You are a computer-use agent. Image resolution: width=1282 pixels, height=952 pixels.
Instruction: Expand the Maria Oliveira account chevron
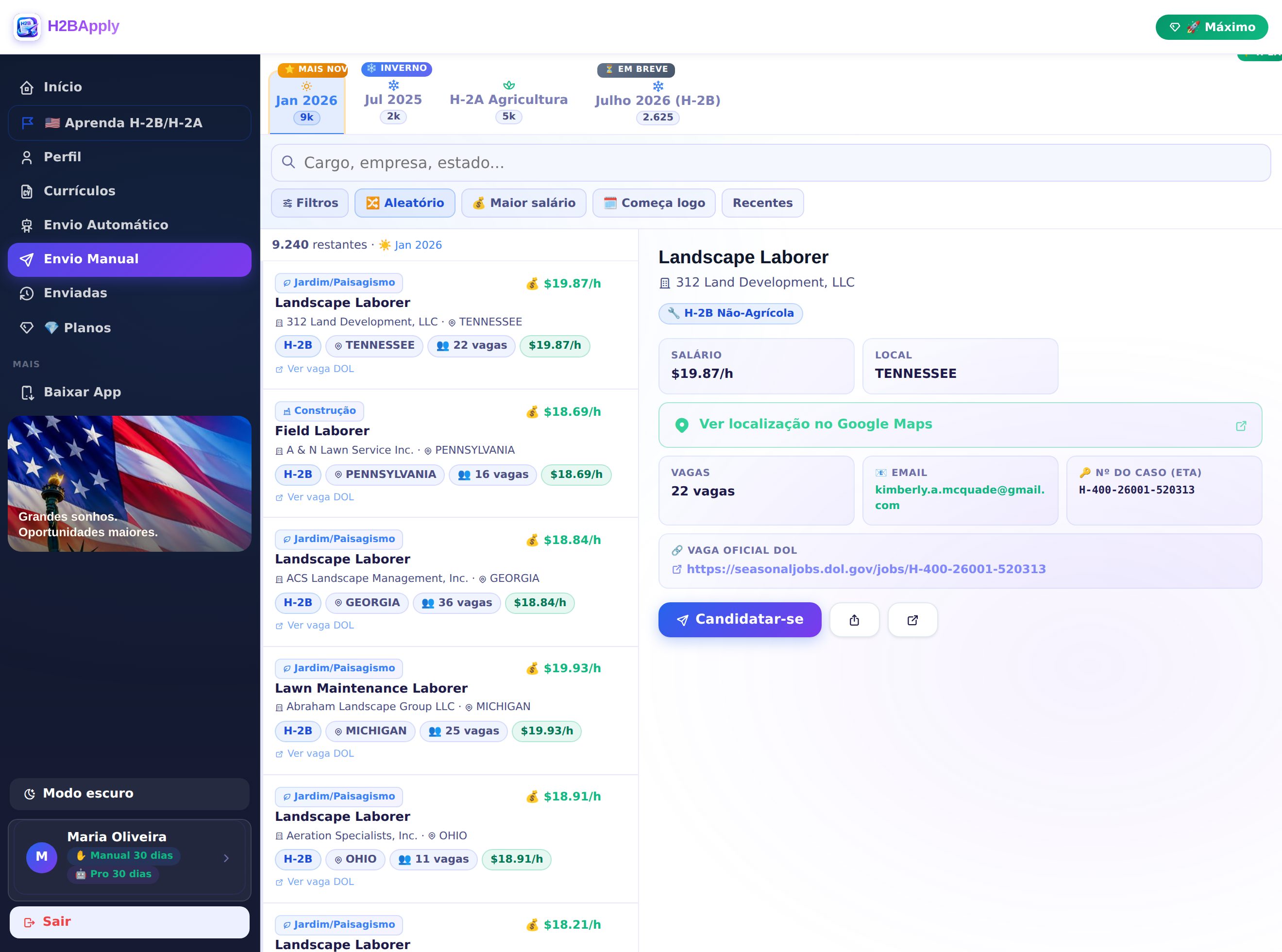(226, 858)
